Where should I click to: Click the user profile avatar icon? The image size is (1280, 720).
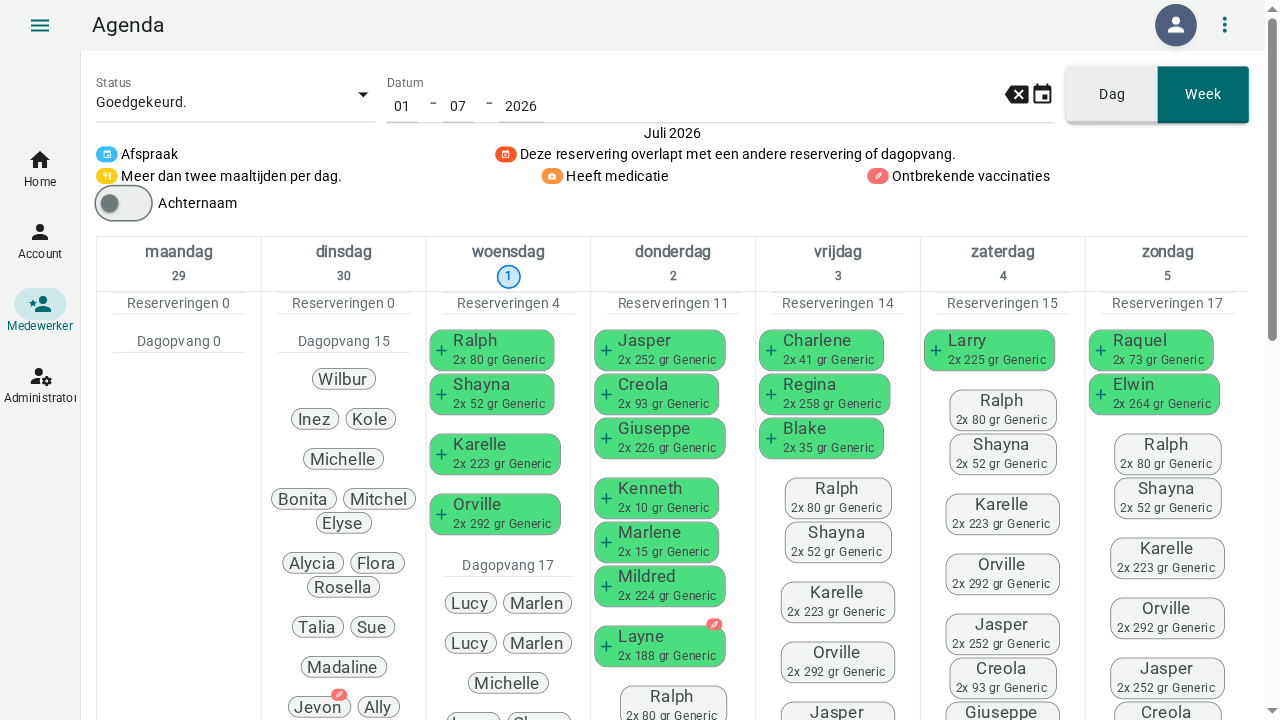click(1176, 25)
